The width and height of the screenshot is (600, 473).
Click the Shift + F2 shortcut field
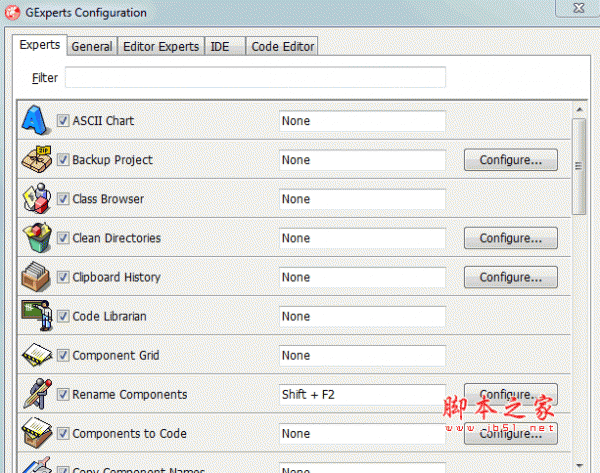point(362,395)
